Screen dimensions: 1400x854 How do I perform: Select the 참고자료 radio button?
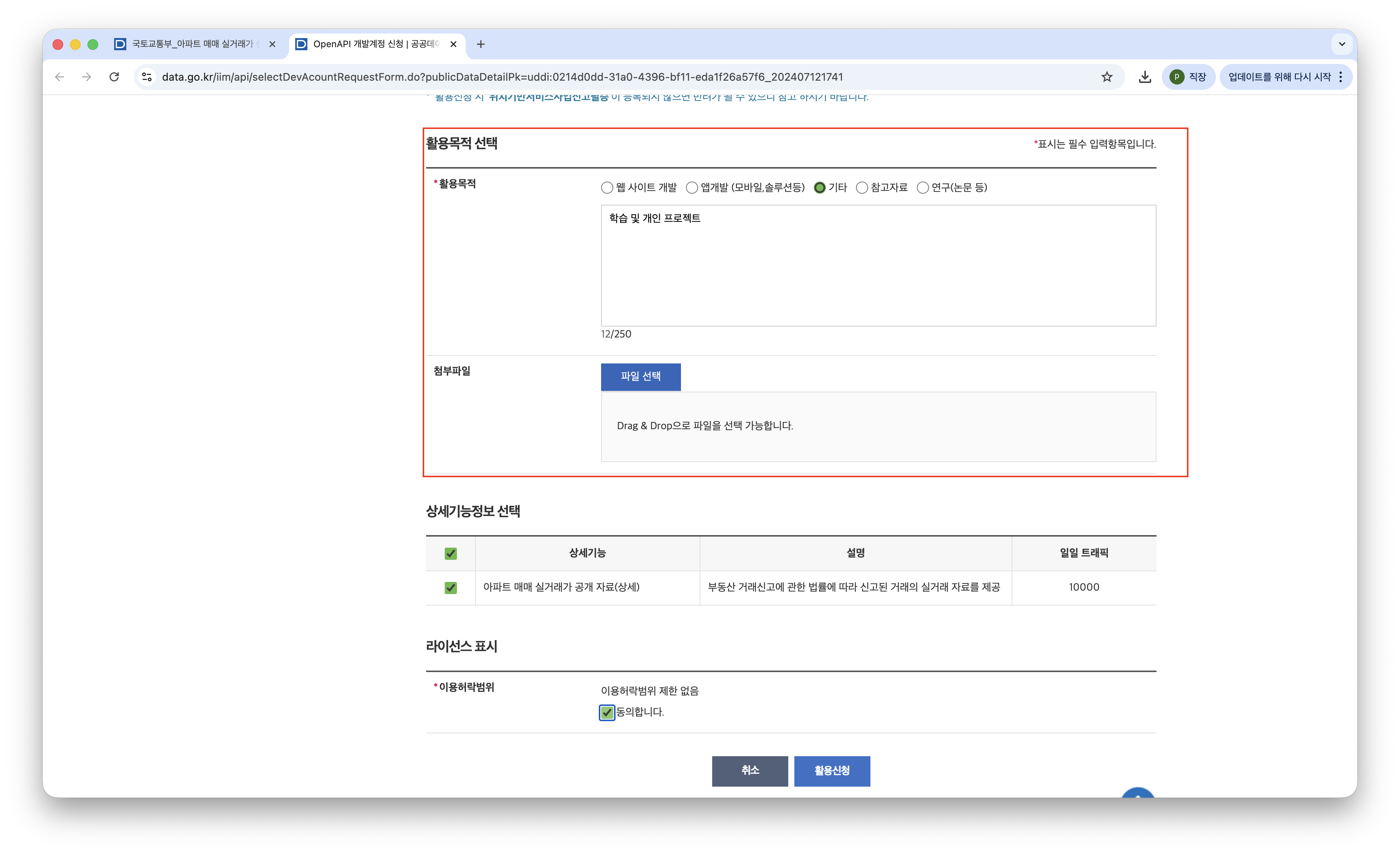coord(862,188)
